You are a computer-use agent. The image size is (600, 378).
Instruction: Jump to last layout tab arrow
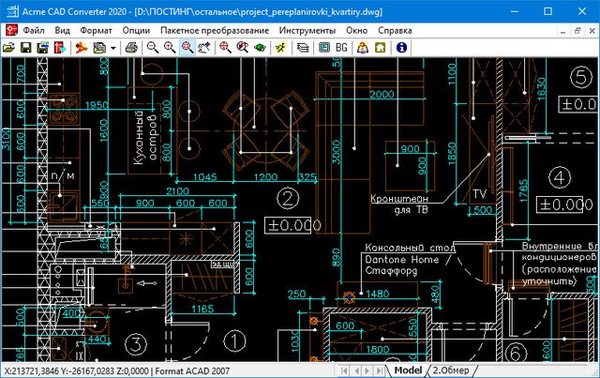379,371
